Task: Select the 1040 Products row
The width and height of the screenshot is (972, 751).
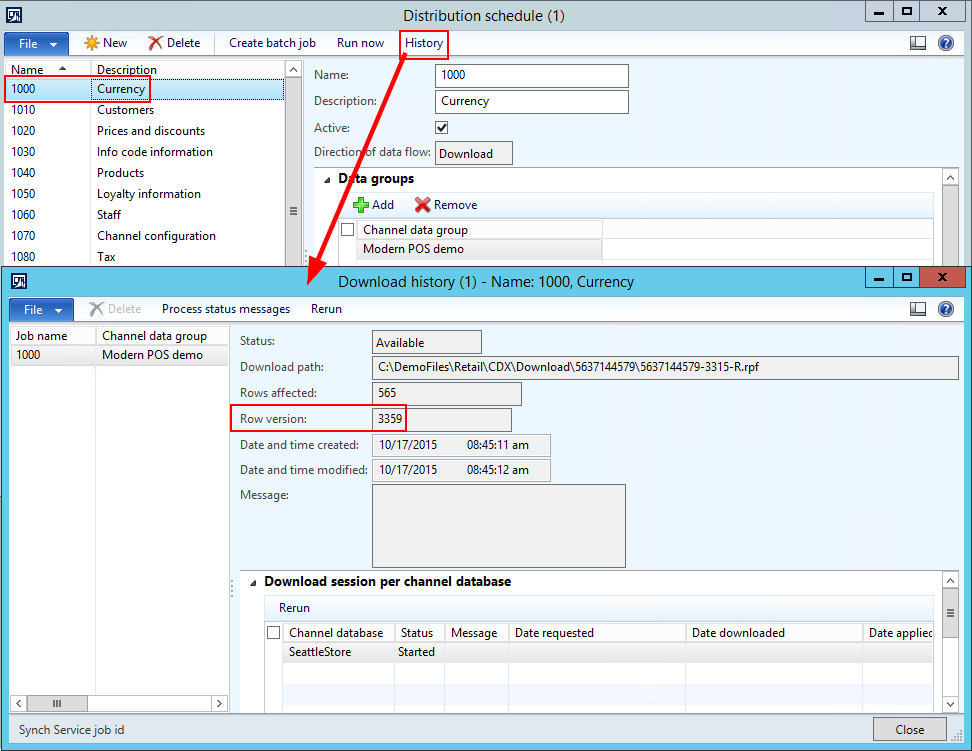Action: [x=144, y=173]
